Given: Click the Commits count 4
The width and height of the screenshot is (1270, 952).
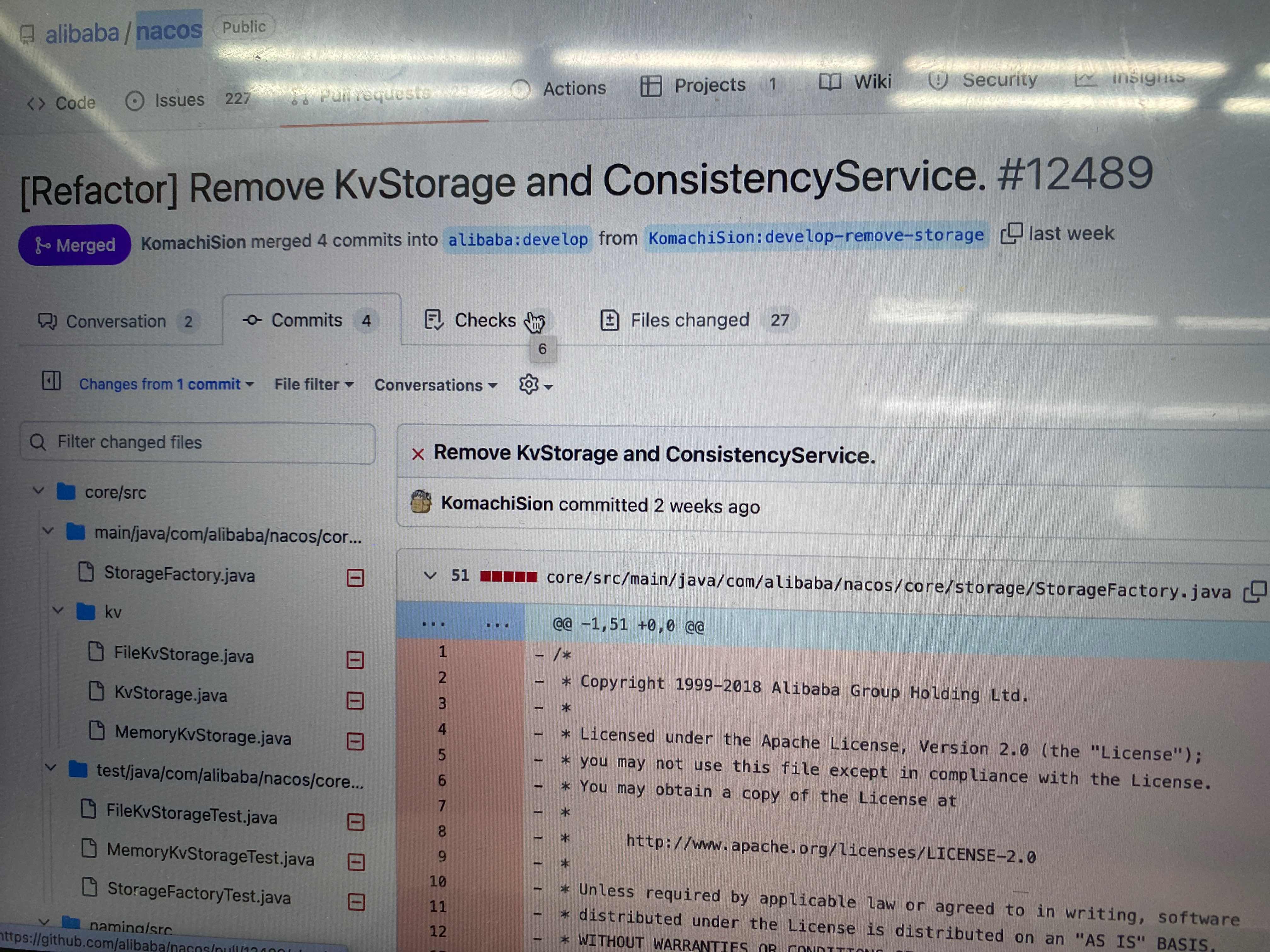Looking at the screenshot, I should coord(366,321).
